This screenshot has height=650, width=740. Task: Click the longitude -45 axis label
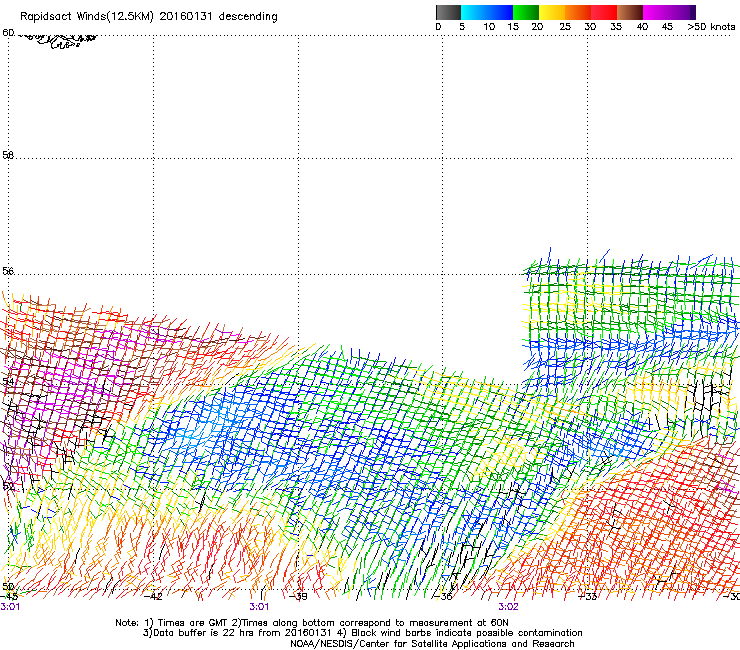(9, 596)
